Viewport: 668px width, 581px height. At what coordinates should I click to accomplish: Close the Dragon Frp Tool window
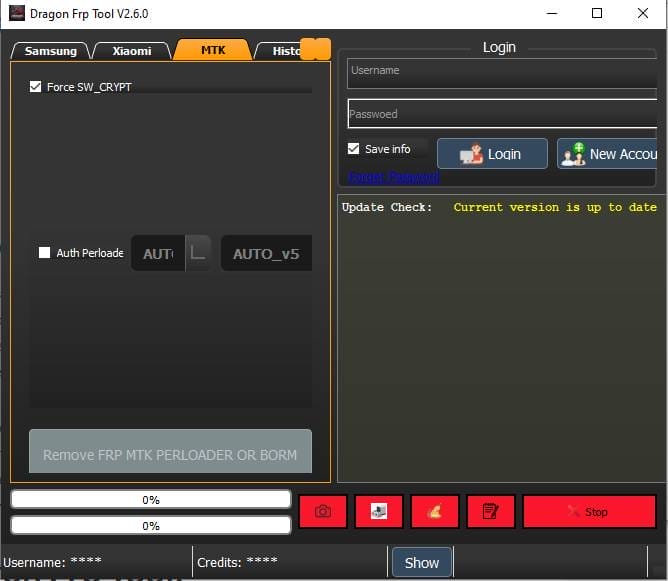(x=643, y=13)
